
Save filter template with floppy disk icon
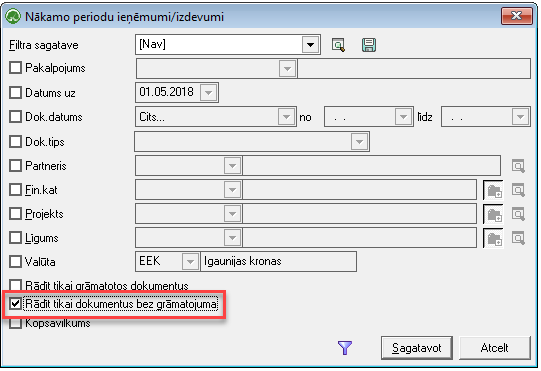pyautogui.click(x=369, y=45)
